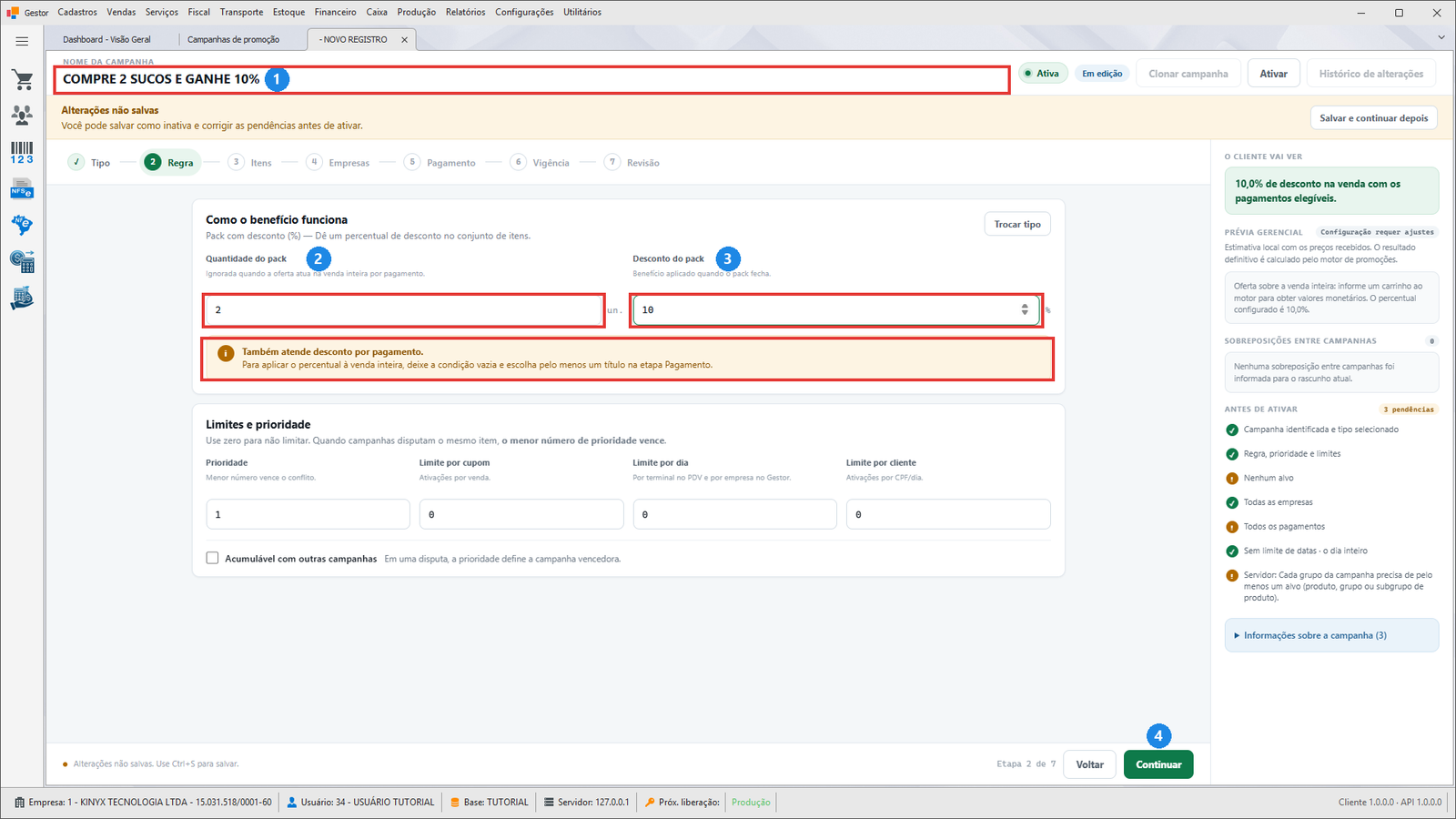1456x819 pixels.
Task: Click the Usuário person icon in status bar
Action: coord(292,803)
